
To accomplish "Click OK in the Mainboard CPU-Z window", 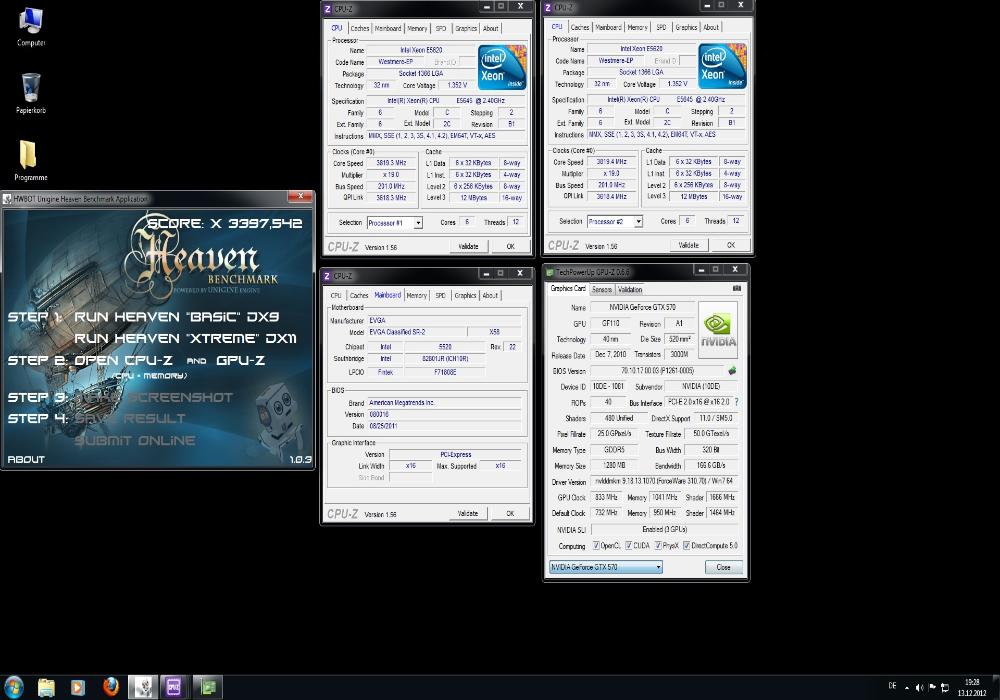I will click(510, 513).
